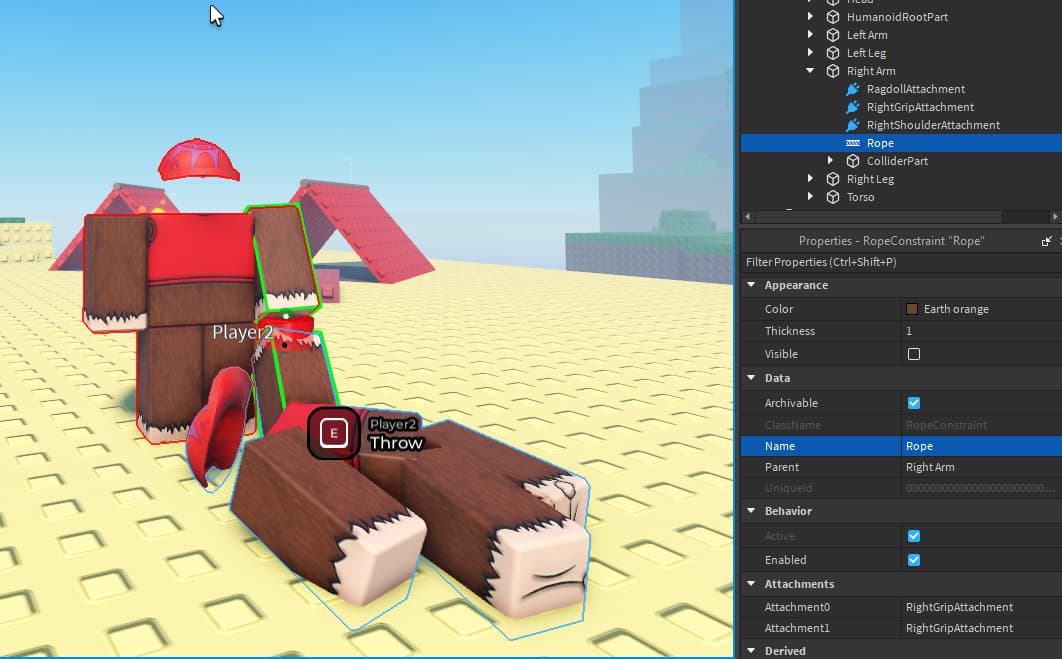Click the Right Arm part icon
Viewport: 1062px width, 659px height.
(x=833, y=71)
